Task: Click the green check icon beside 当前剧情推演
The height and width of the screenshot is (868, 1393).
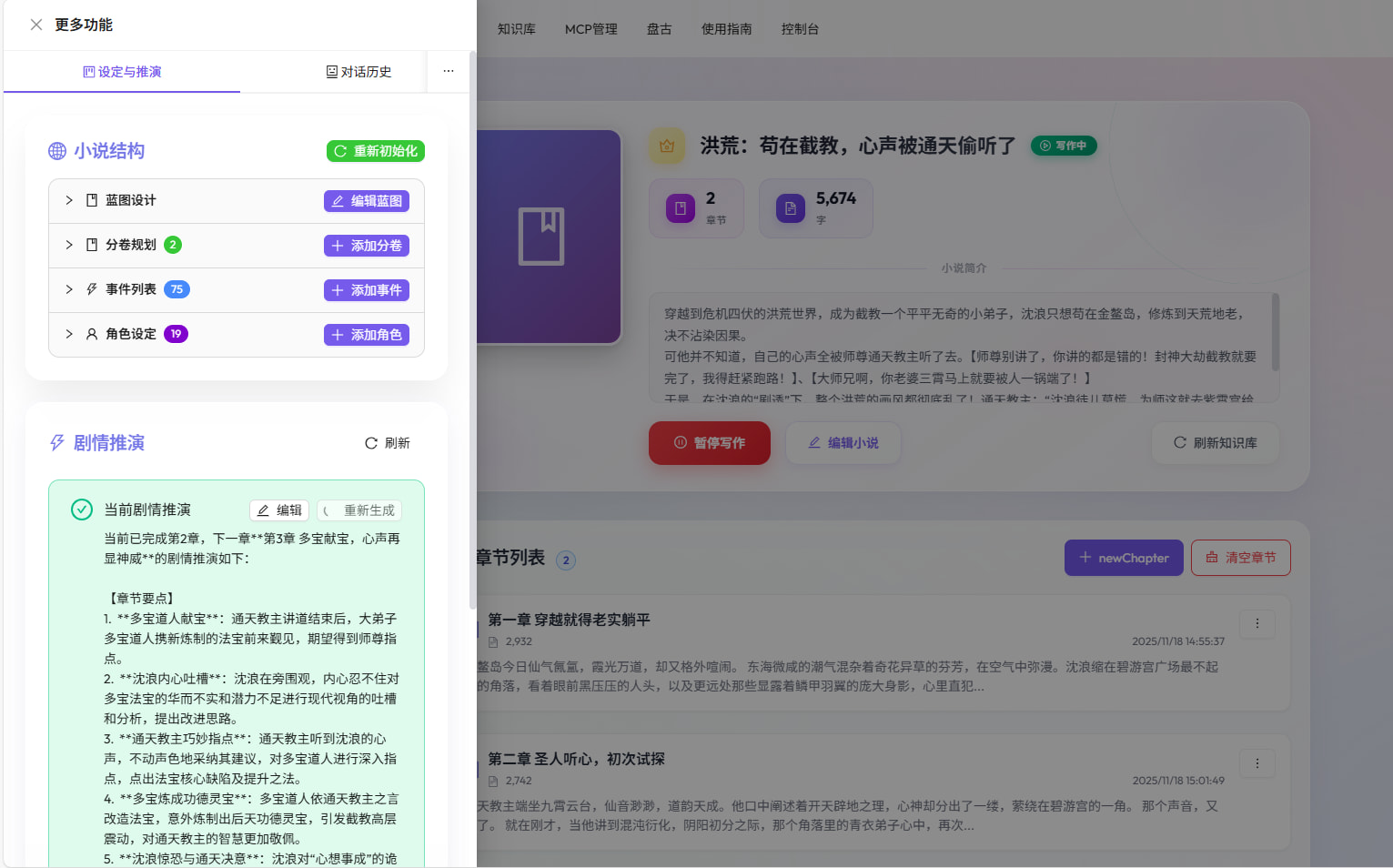Action: pyautogui.click(x=82, y=510)
